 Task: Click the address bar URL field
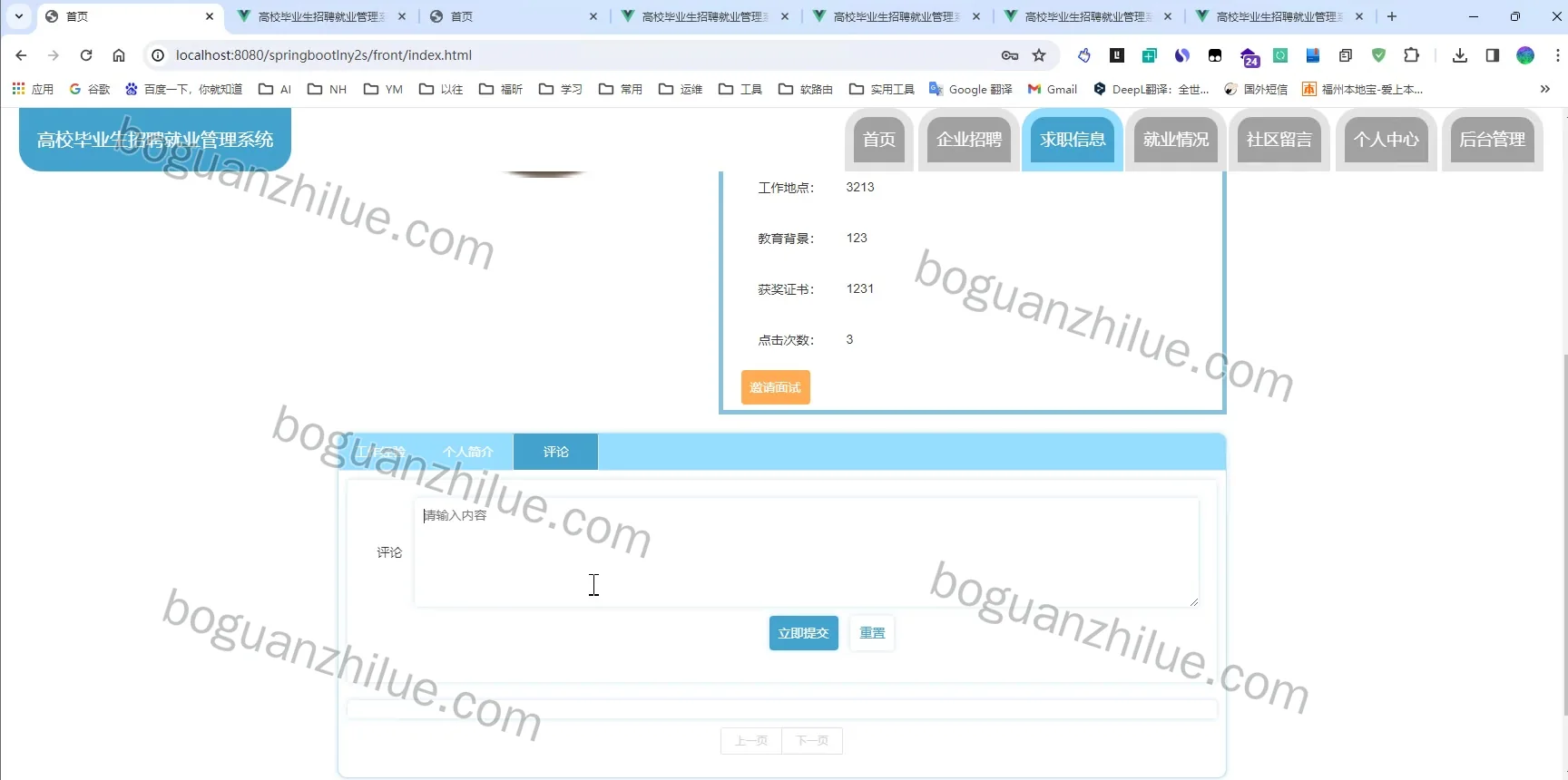[581, 55]
